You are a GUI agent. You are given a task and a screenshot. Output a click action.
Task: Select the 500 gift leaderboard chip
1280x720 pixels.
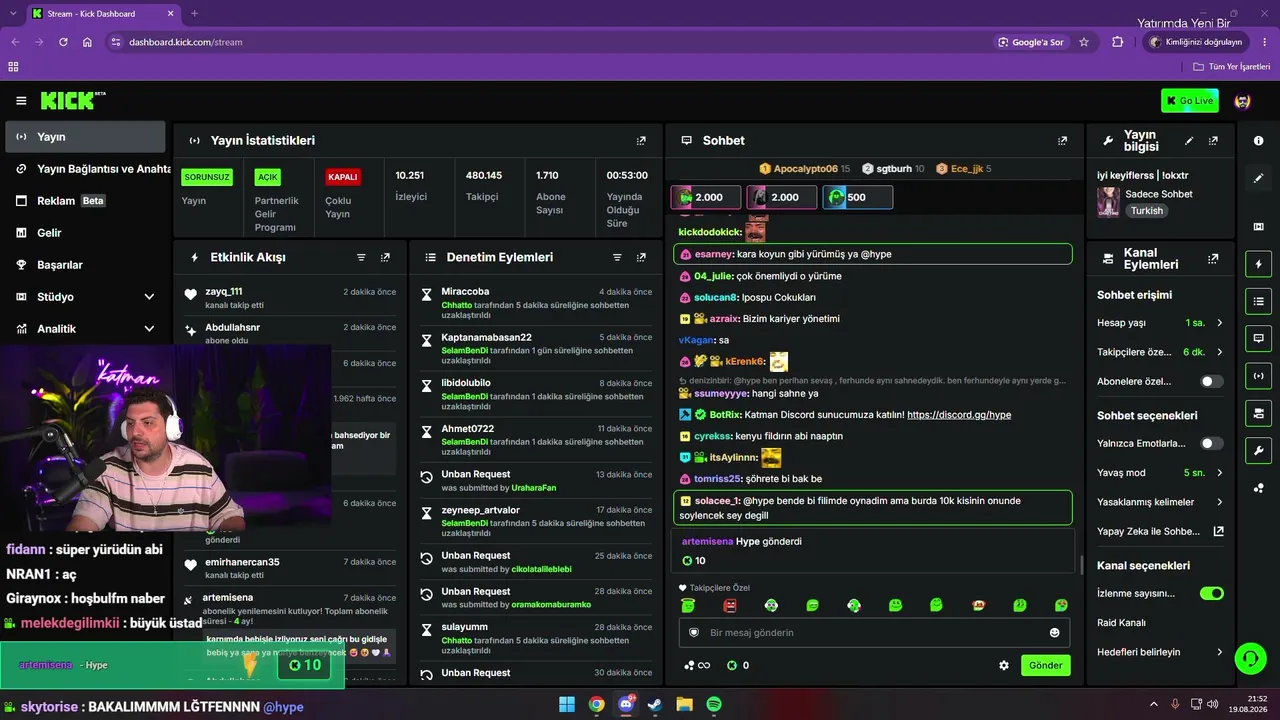[858, 197]
